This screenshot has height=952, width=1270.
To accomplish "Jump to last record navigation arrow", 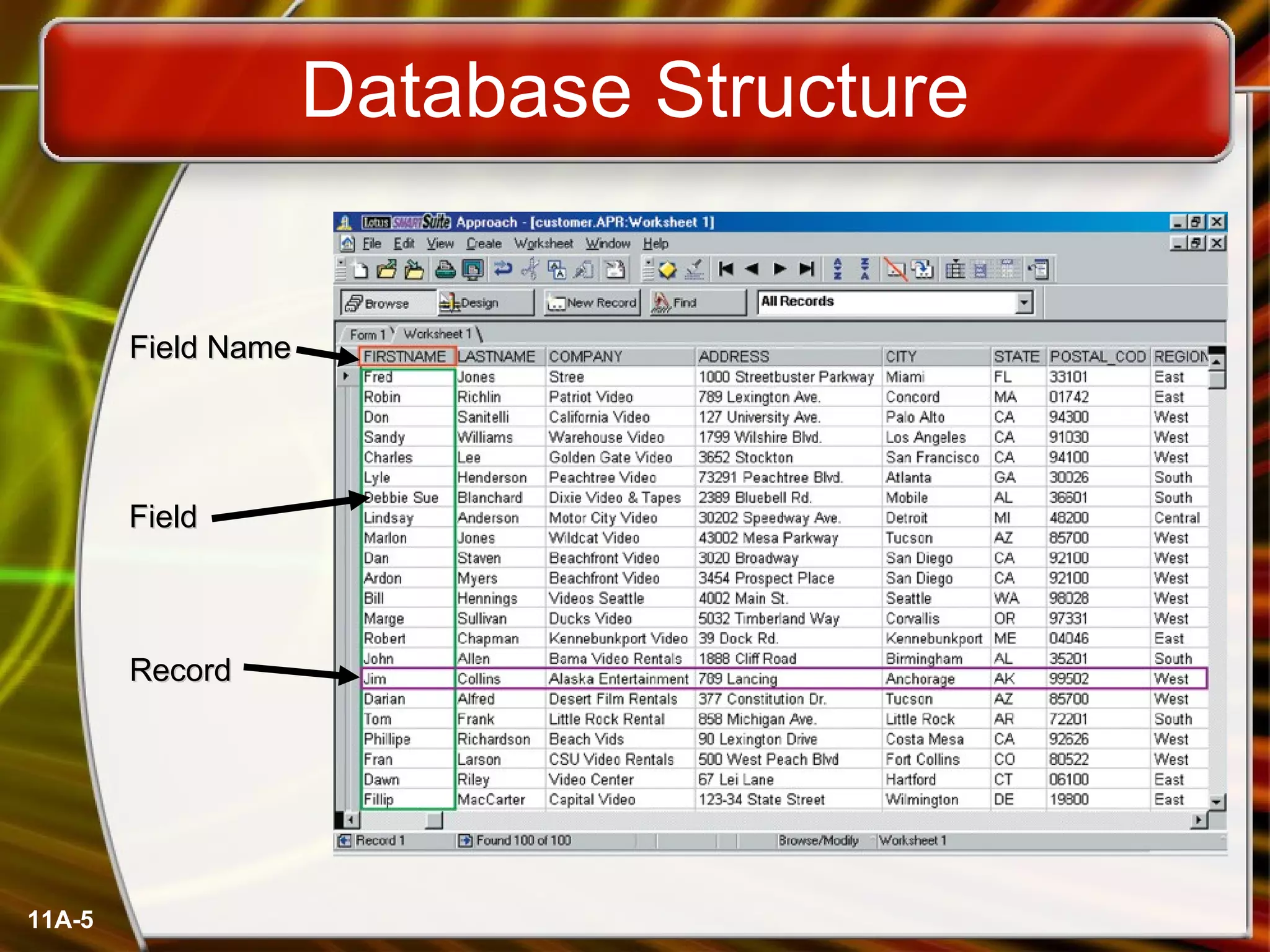I will point(806,269).
